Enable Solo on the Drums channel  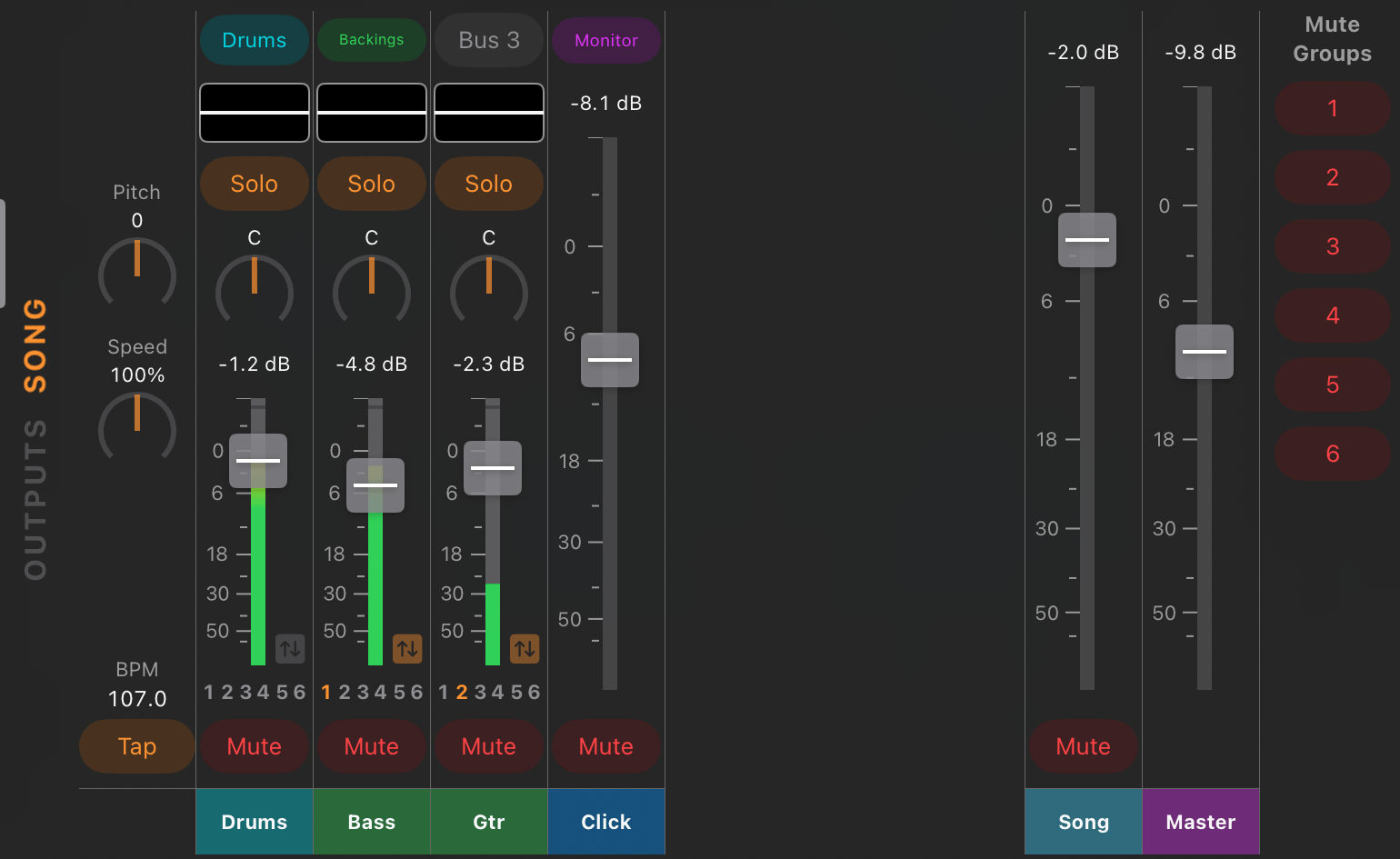click(254, 184)
